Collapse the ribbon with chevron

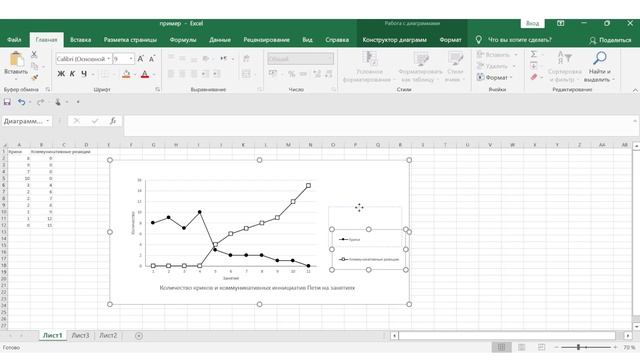click(635, 90)
